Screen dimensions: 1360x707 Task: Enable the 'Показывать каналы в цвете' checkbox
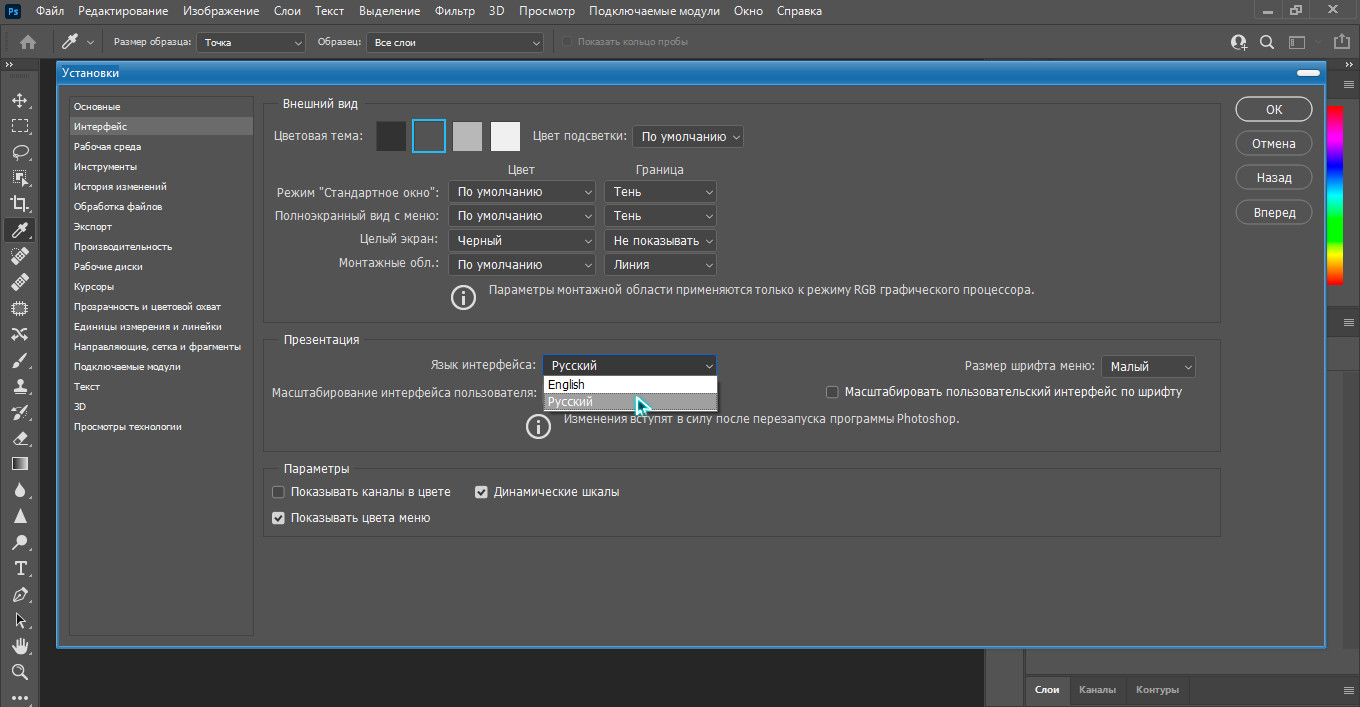click(x=279, y=492)
